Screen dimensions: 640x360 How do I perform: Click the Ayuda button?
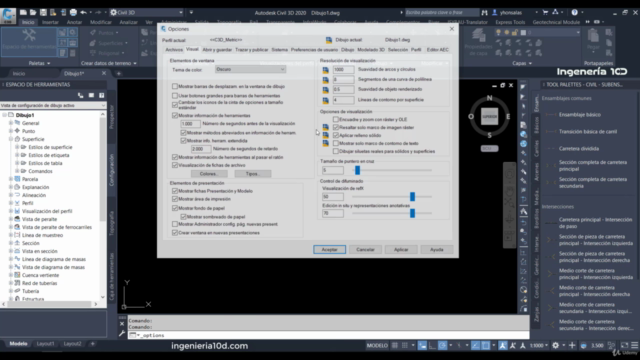[437, 249]
